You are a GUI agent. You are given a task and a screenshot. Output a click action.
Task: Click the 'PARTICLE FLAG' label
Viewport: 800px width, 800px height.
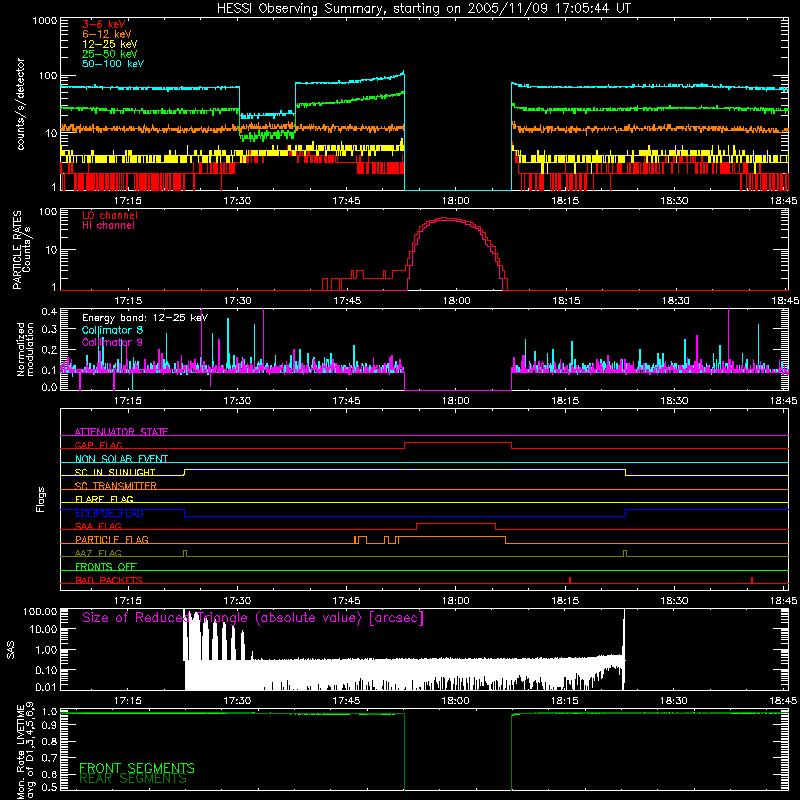coord(112,539)
